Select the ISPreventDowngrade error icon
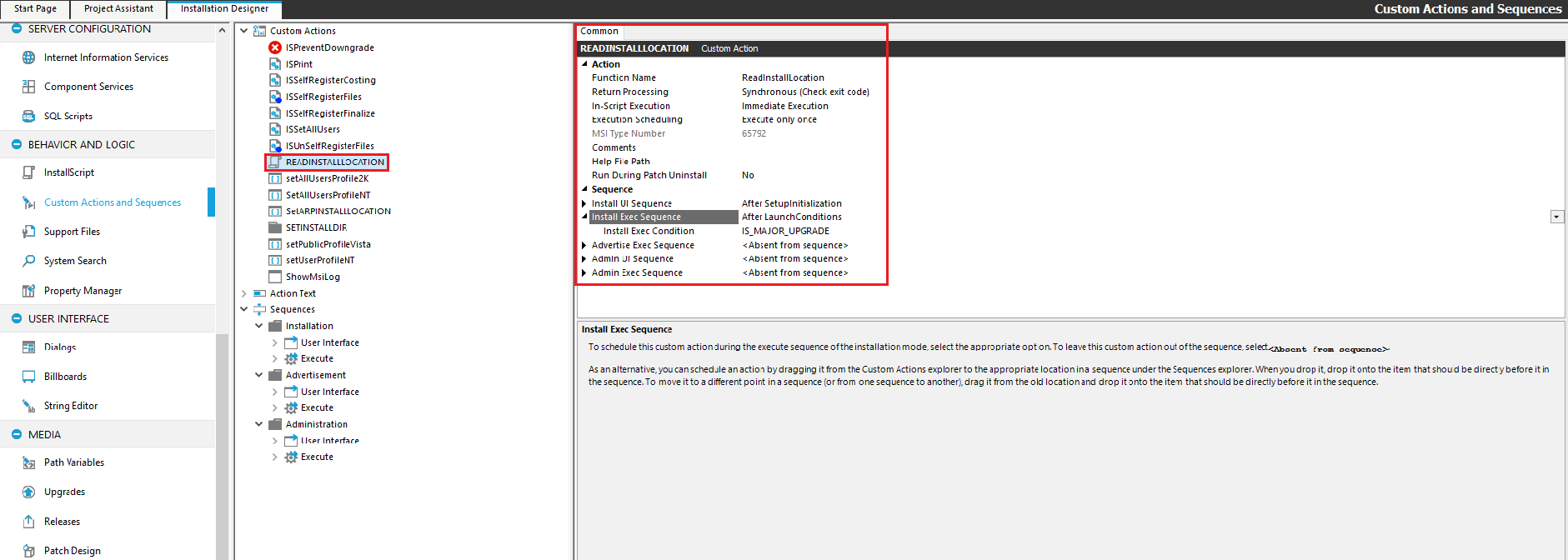Viewport: 1568px width, 560px height. [x=275, y=47]
